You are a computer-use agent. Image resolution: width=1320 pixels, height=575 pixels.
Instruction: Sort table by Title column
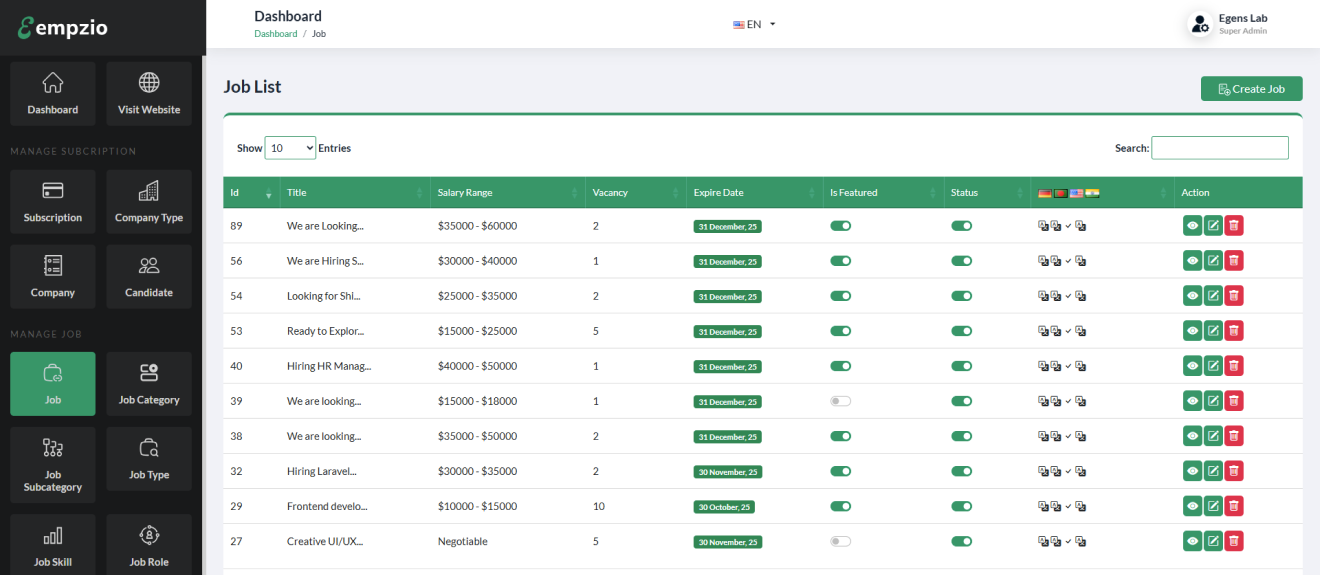click(x=354, y=193)
